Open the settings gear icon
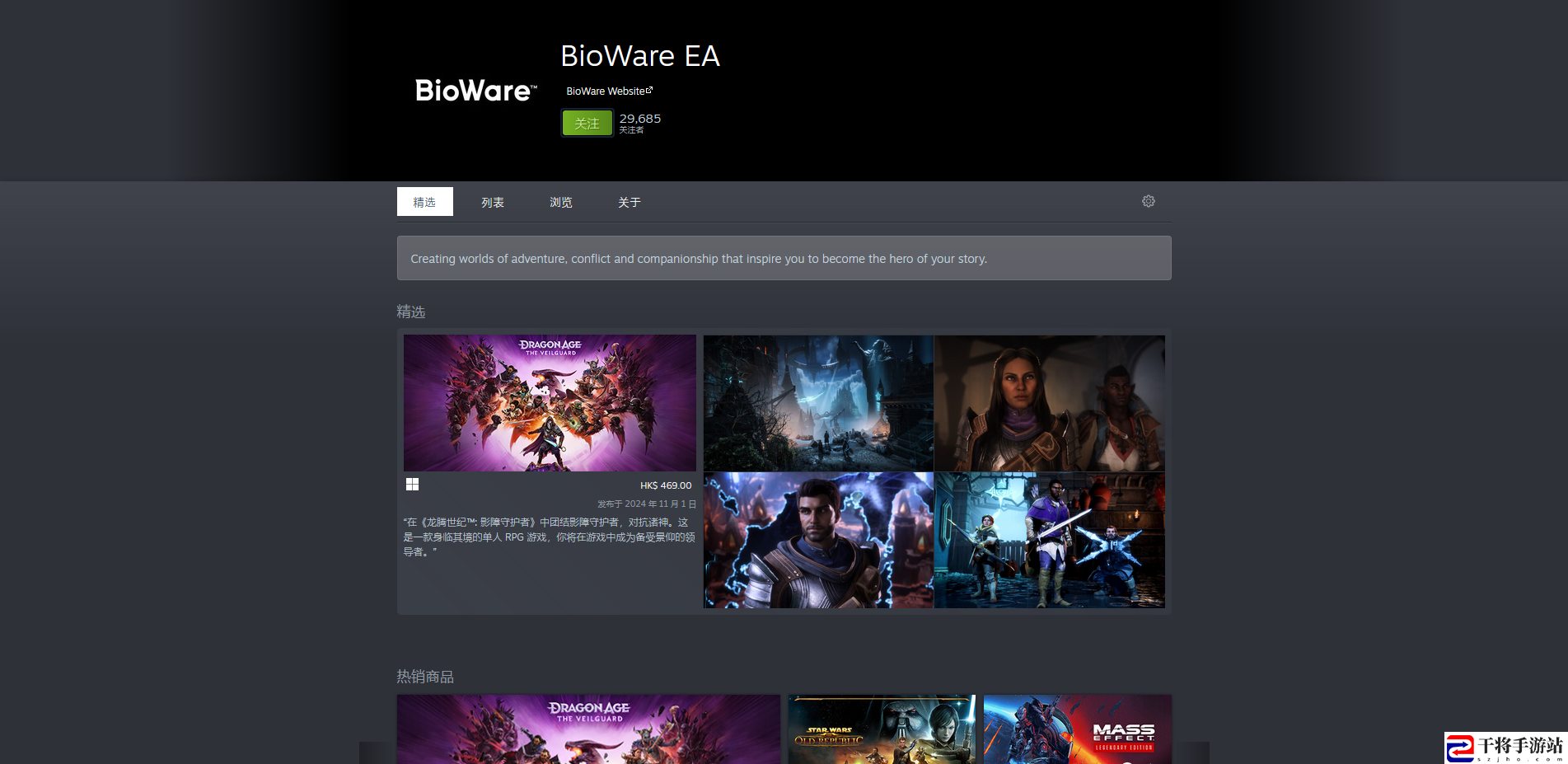The width and height of the screenshot is (1568, 764). point(1148,201)
